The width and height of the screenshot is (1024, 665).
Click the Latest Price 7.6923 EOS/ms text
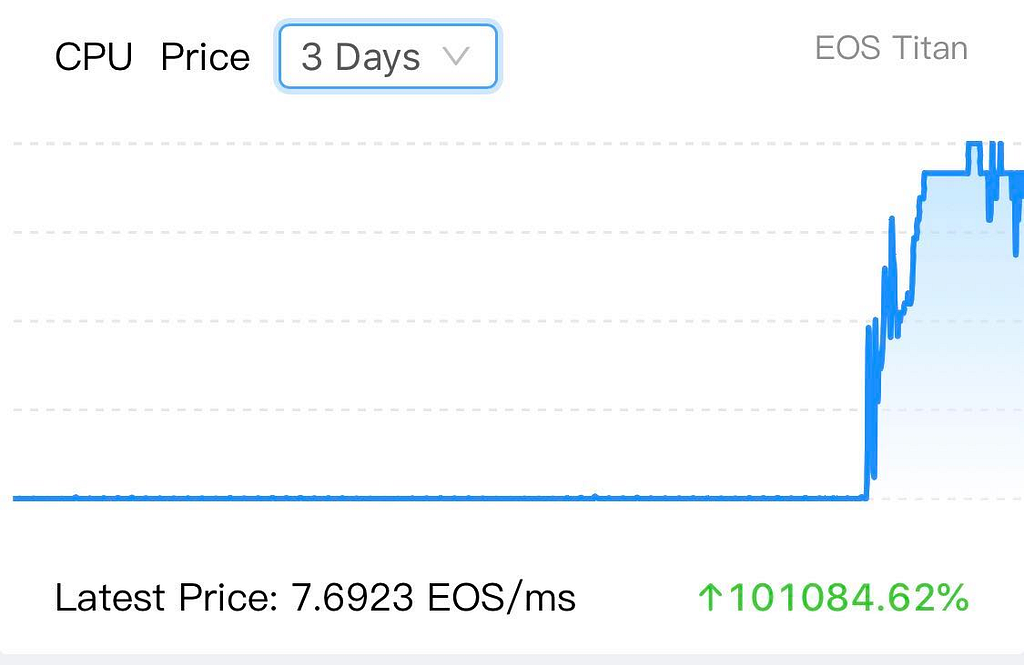315,597
